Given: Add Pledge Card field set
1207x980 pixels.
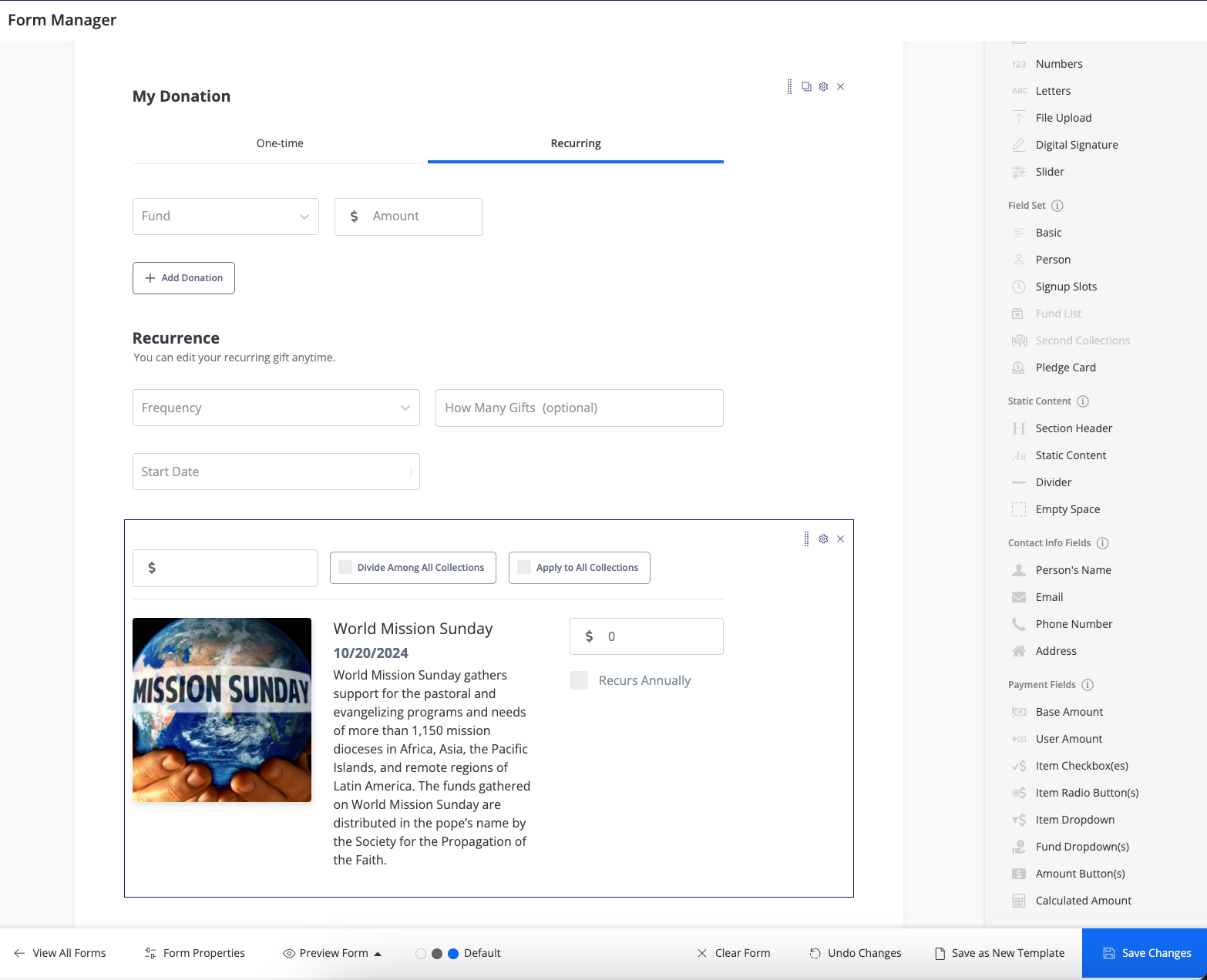Looking at the screenshot, I should (1065, 367).
